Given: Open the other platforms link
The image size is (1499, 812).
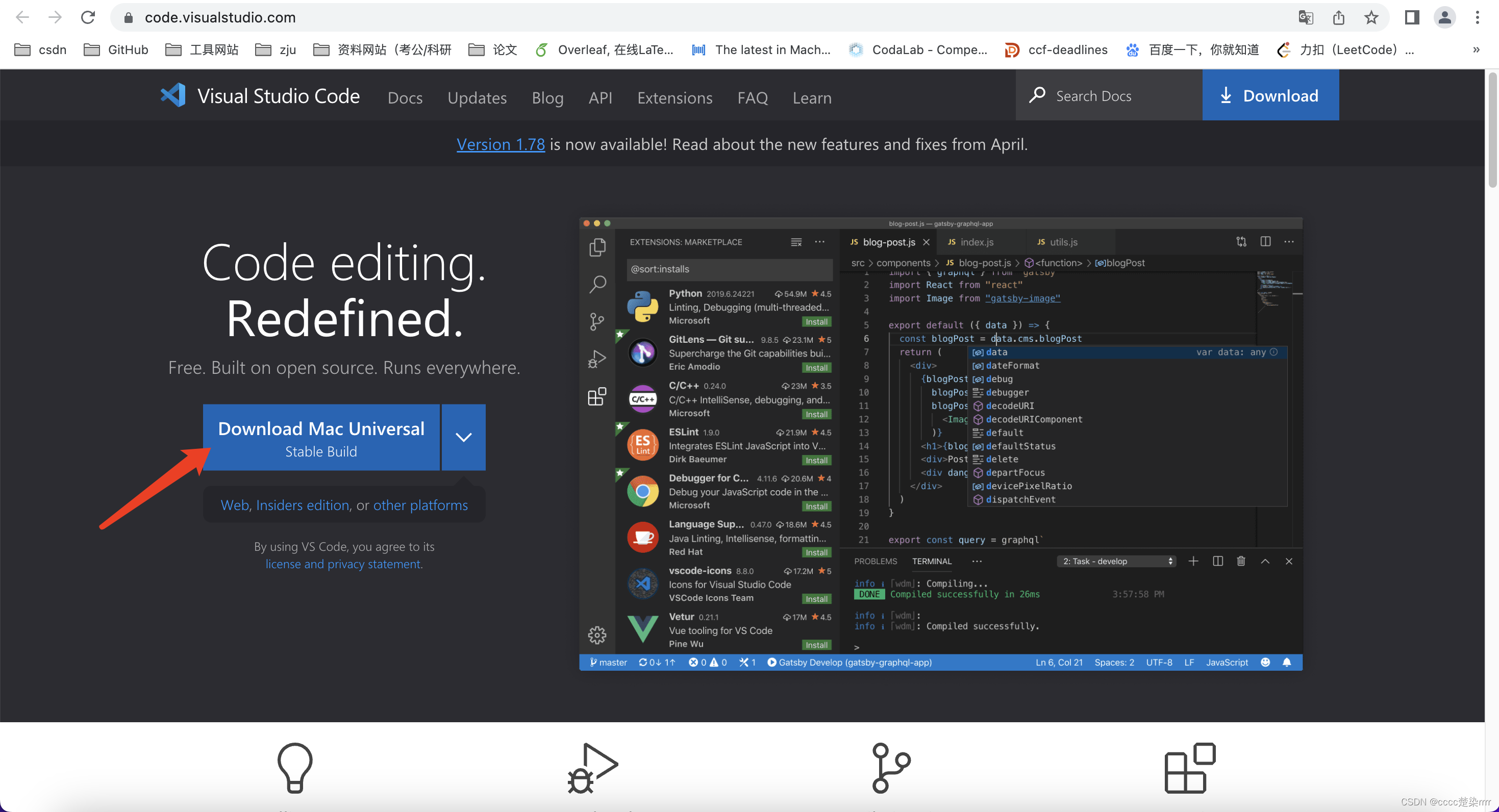Looking at the screenshot, I should pyautogui.click(x=420, y=505).
